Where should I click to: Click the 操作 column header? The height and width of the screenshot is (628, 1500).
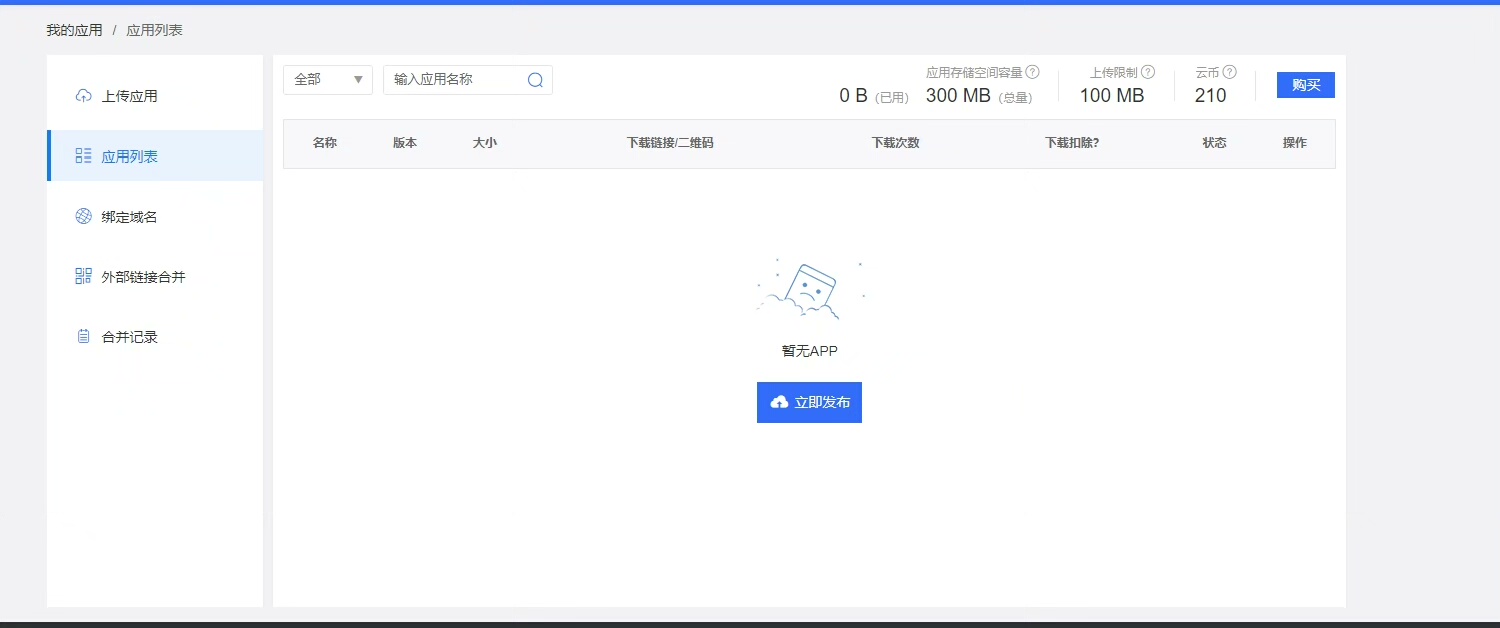click(x=1295, y=143)
